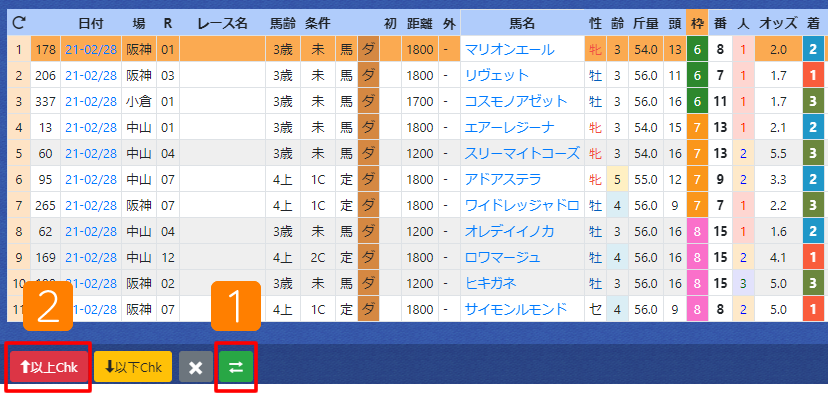Click the red 以上Chk button
The height and width of the screenshot is (393, 828).
[49, 367]
